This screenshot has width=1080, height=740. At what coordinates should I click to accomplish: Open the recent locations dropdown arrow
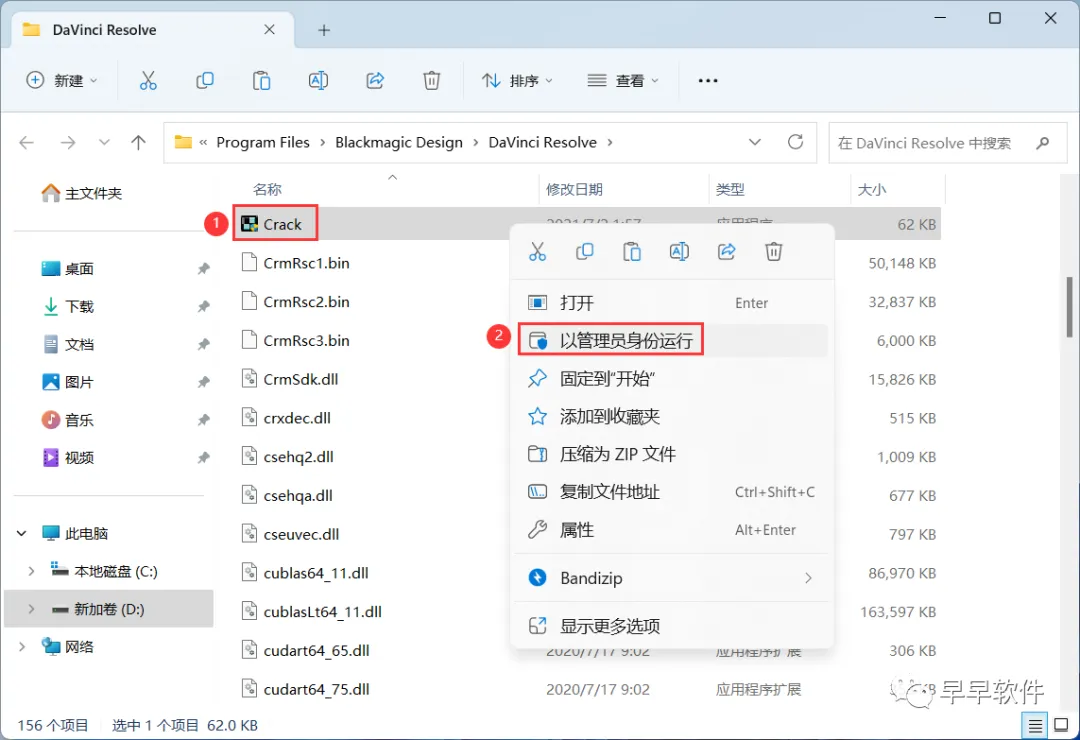[x=104, y=143]
